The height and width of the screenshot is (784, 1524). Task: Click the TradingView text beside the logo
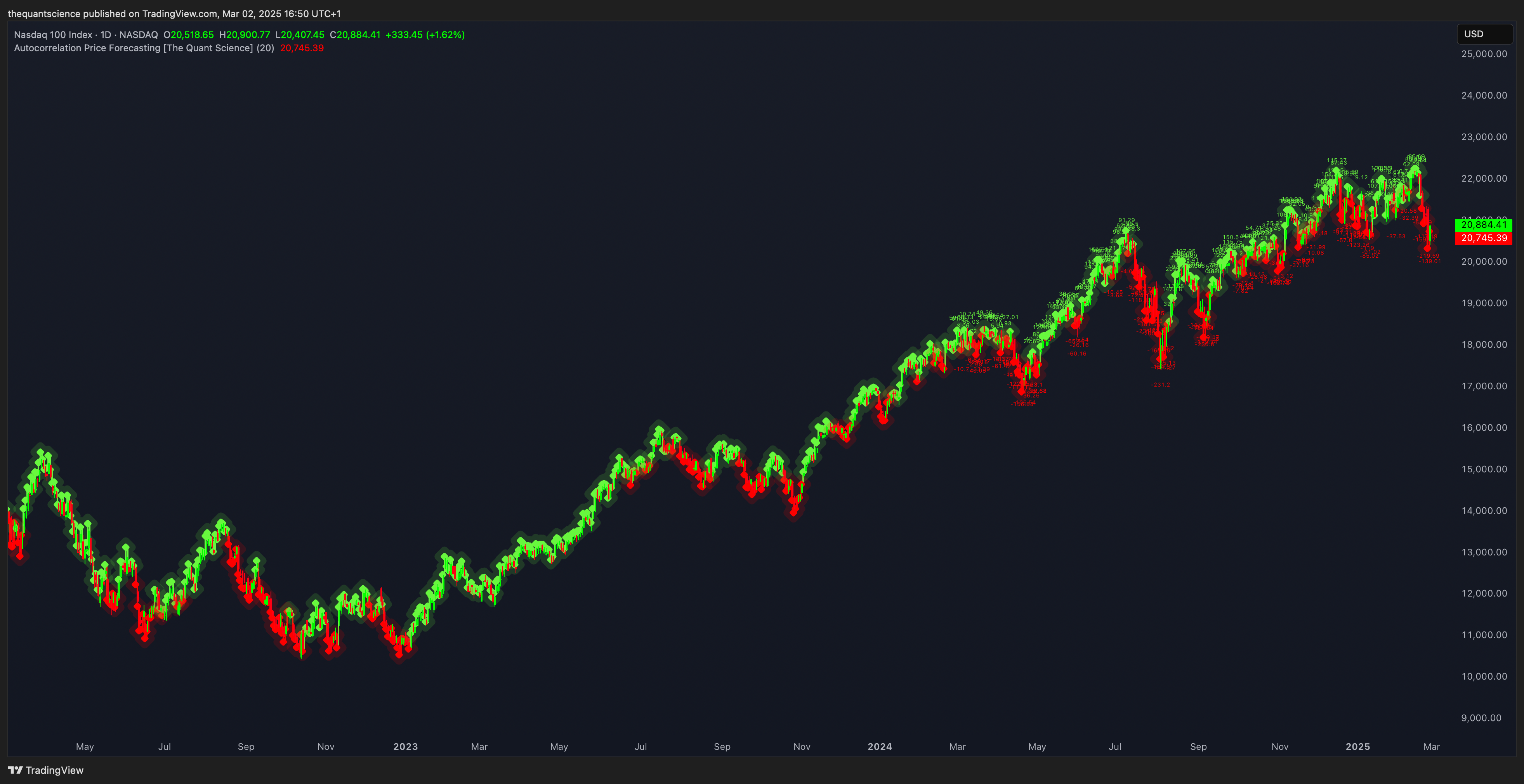tap(54, 770)
